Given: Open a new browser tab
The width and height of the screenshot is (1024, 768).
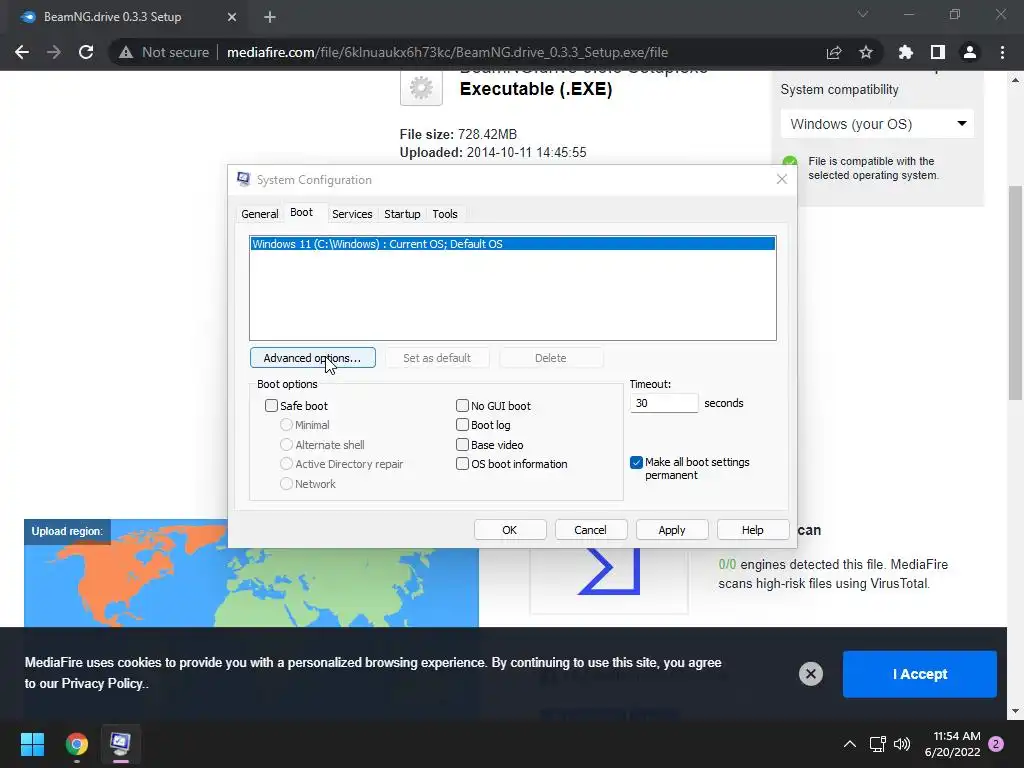Looking at the screenshot, I should point(270,17).
